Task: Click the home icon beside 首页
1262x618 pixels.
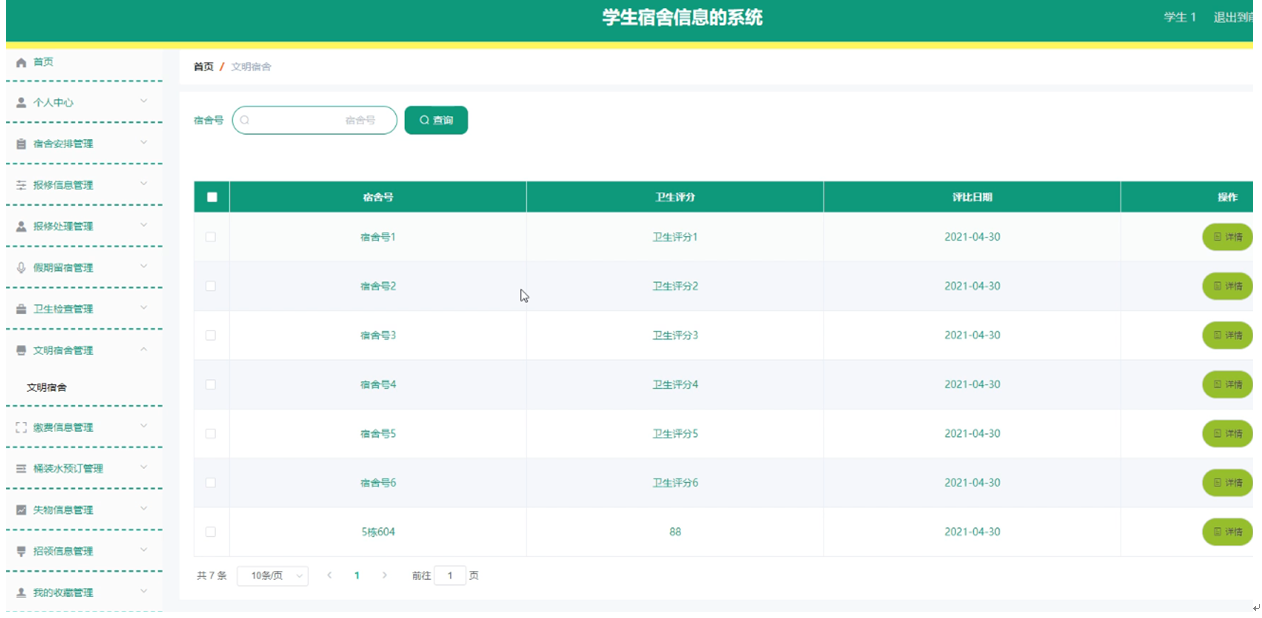Action: tap(22, 62)
